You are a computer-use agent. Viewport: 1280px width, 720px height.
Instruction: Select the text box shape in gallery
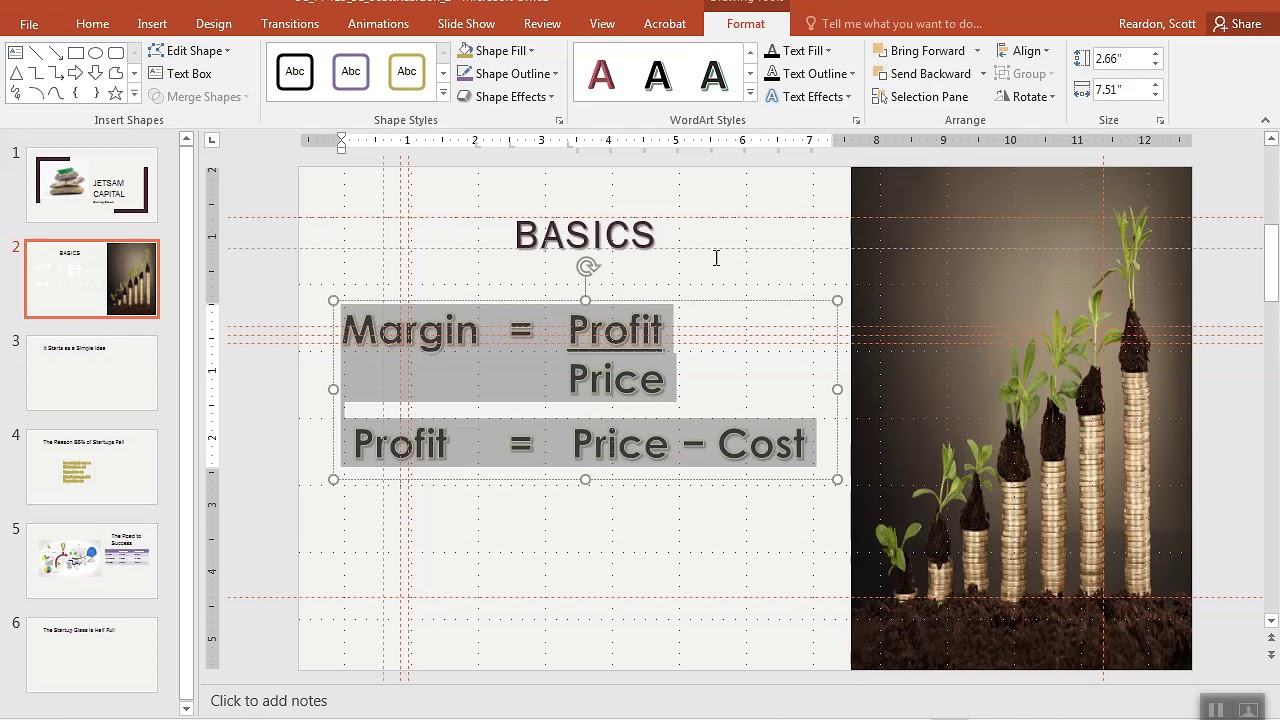[16, 53]
